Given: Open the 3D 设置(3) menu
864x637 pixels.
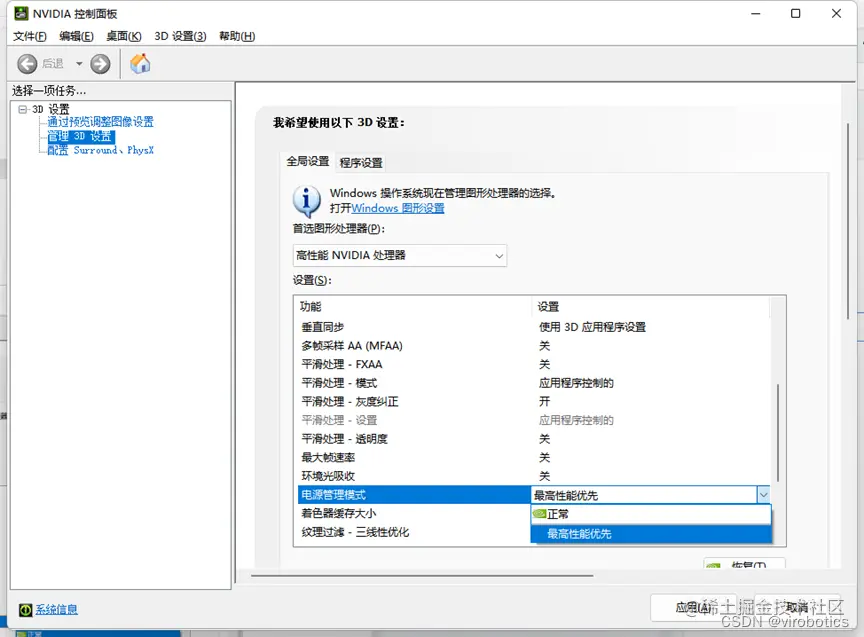Looking at the screenshot, I should pos(183,36).
